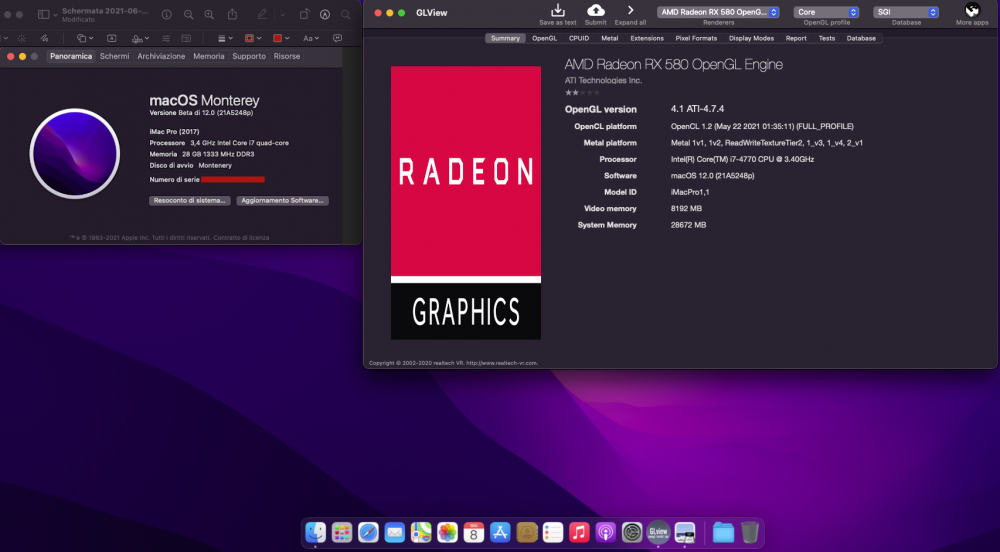The height and width of the screenshot is (552, 1000).
Task: Select the Memoria tab
Action: click(x=209, y=56)
